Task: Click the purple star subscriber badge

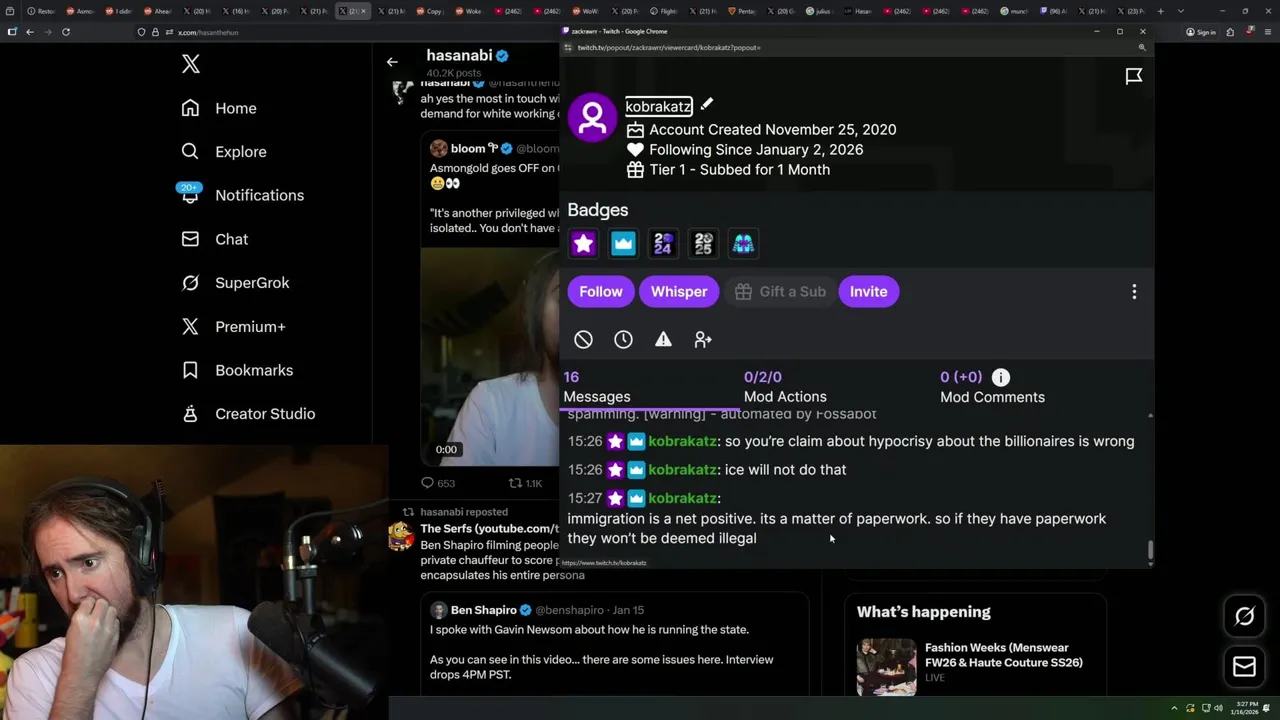Action: point(583,243)
